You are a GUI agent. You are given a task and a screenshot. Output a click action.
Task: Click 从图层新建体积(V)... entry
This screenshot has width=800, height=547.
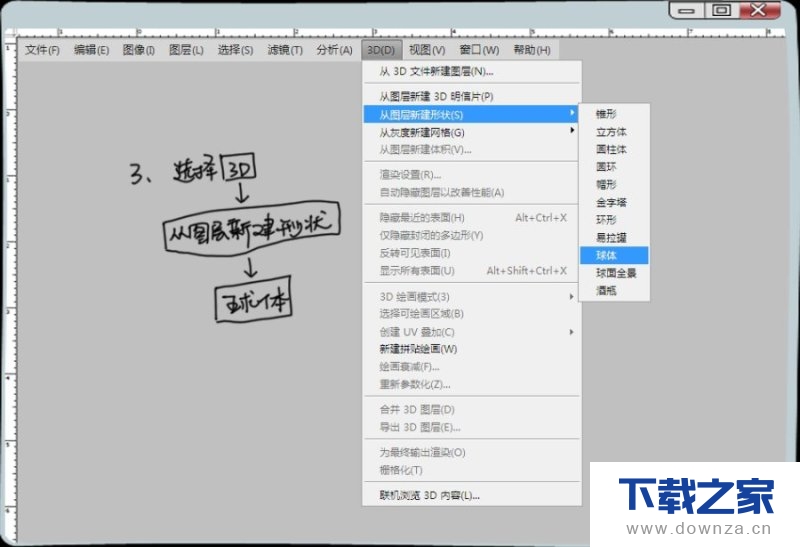click(471, 150)
